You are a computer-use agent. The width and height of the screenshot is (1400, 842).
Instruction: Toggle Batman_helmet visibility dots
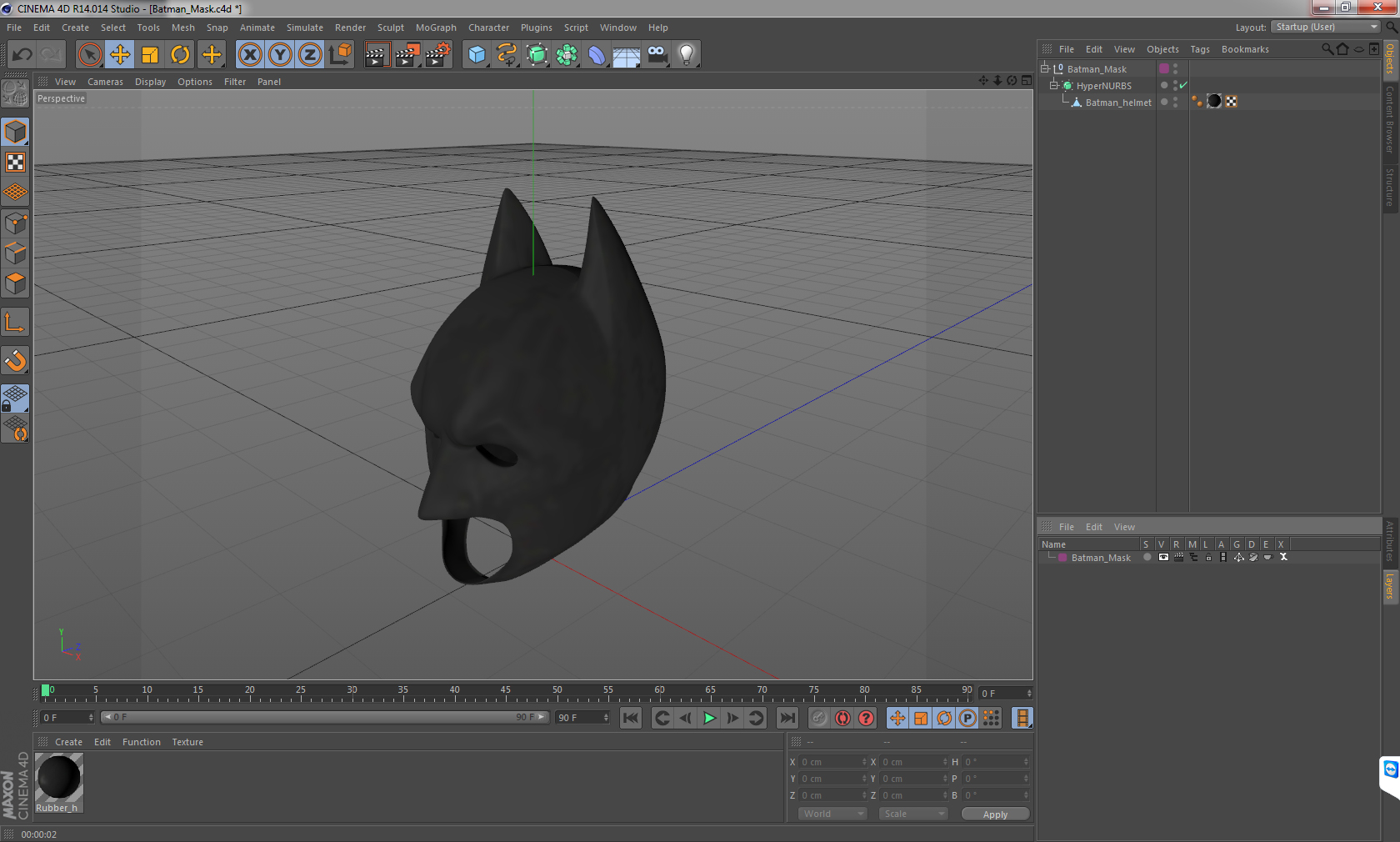[x=1175, y=102]
